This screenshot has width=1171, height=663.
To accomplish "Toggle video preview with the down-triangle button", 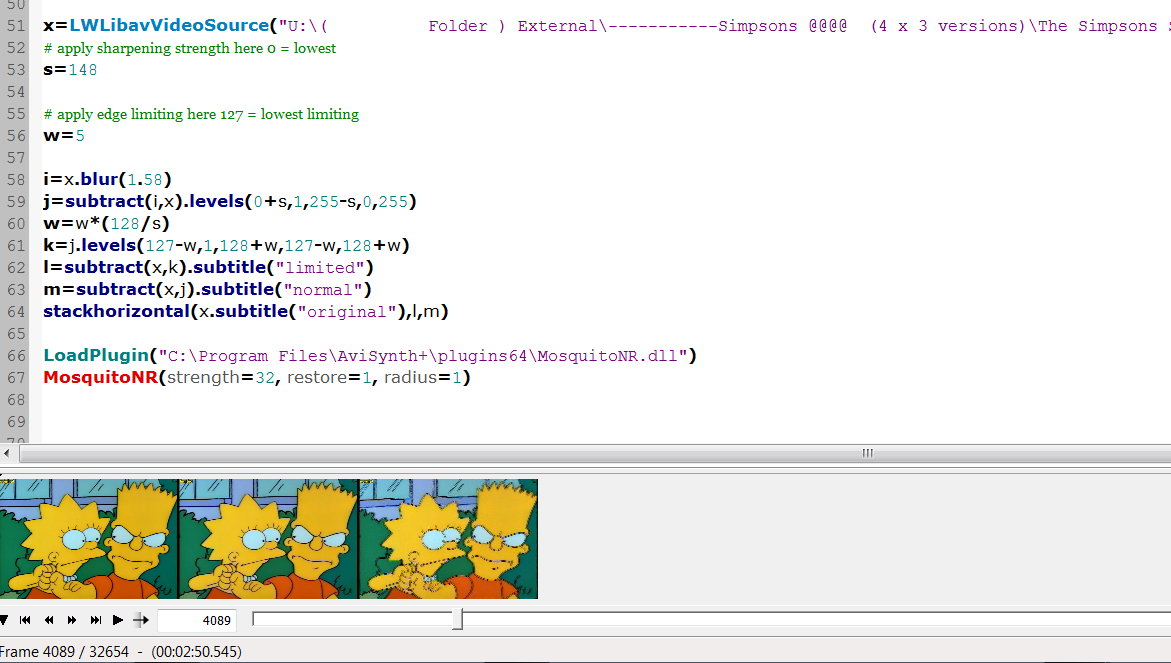I will point(4,620).
